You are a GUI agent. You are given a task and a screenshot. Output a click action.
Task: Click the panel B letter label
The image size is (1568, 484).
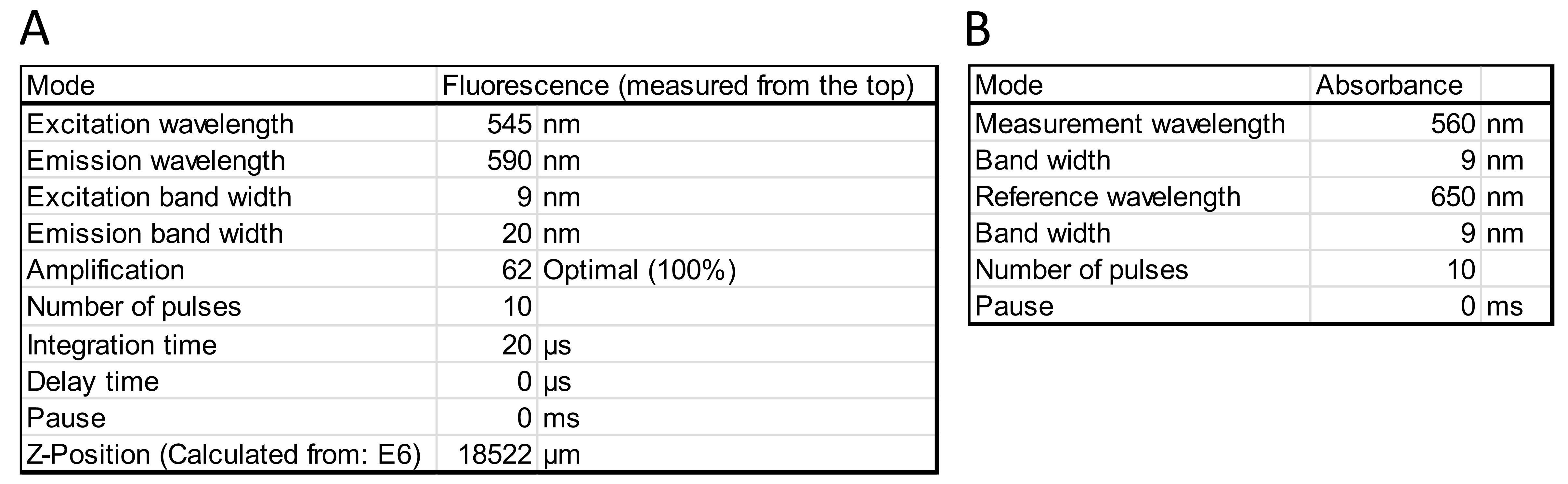click(978, 29)
